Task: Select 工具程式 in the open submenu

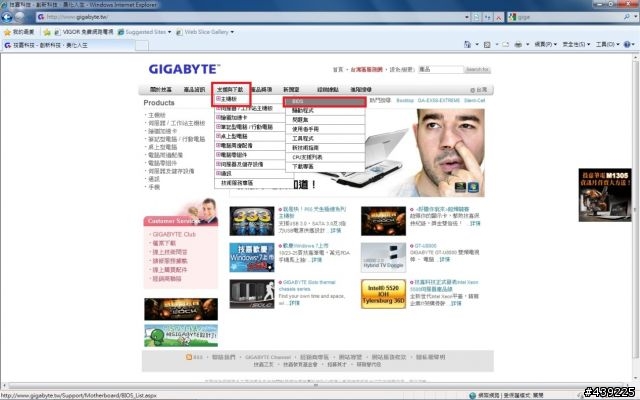Action: [x=325, y=139]
